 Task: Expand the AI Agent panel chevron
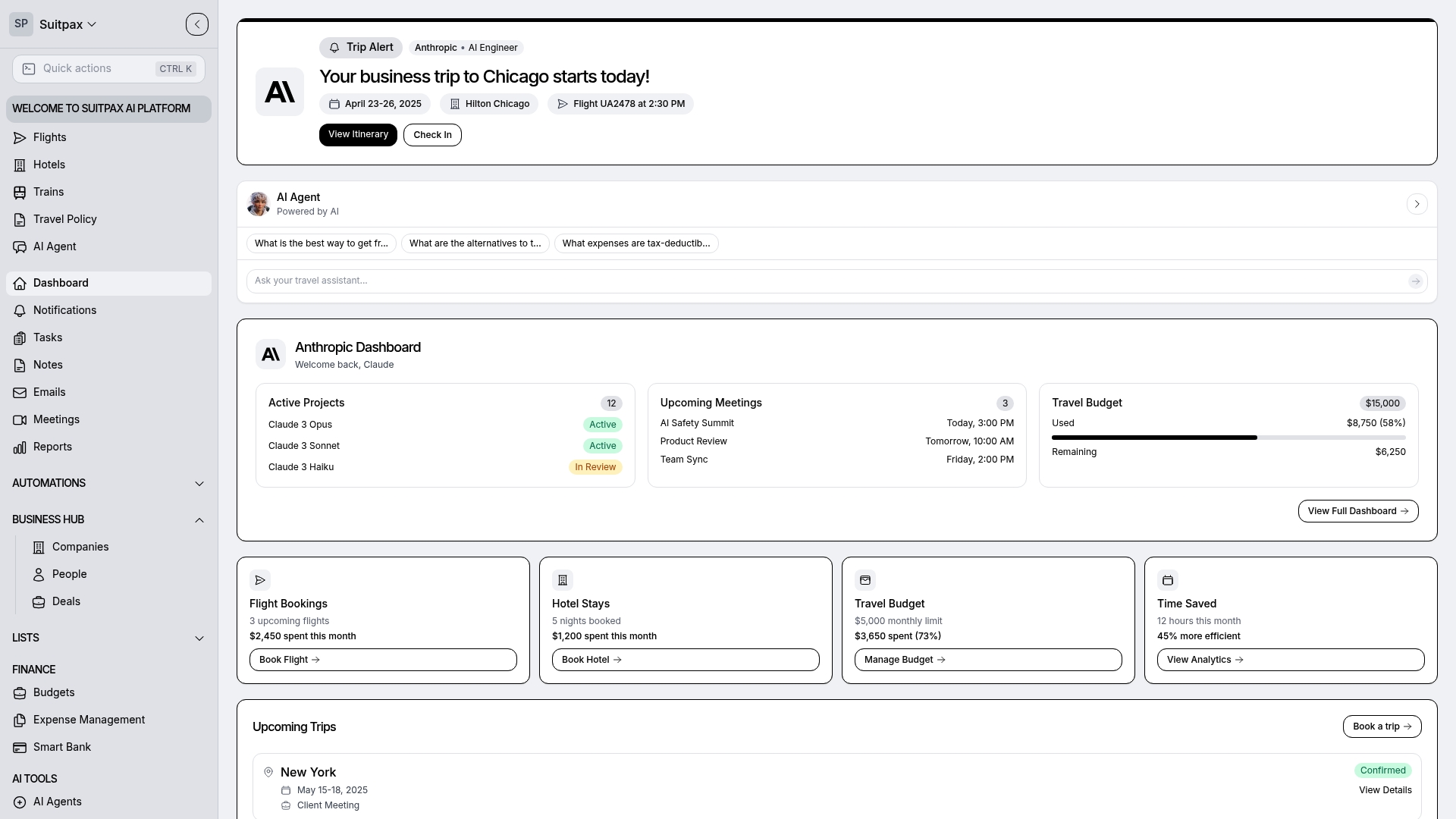(x=1417, y=204)
